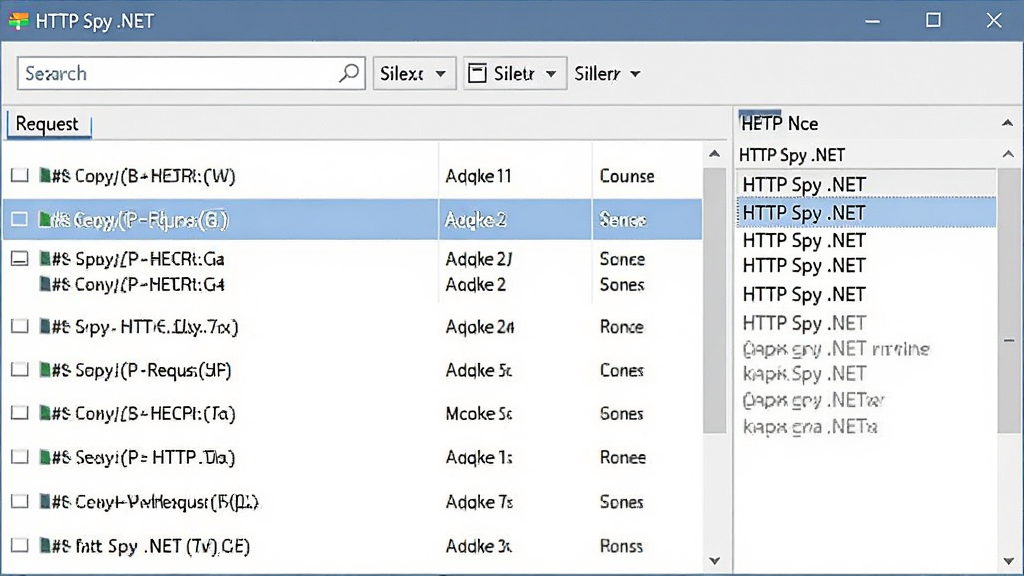
Task: Click the magnifier icon in Search box
Action: coord(349,73)
